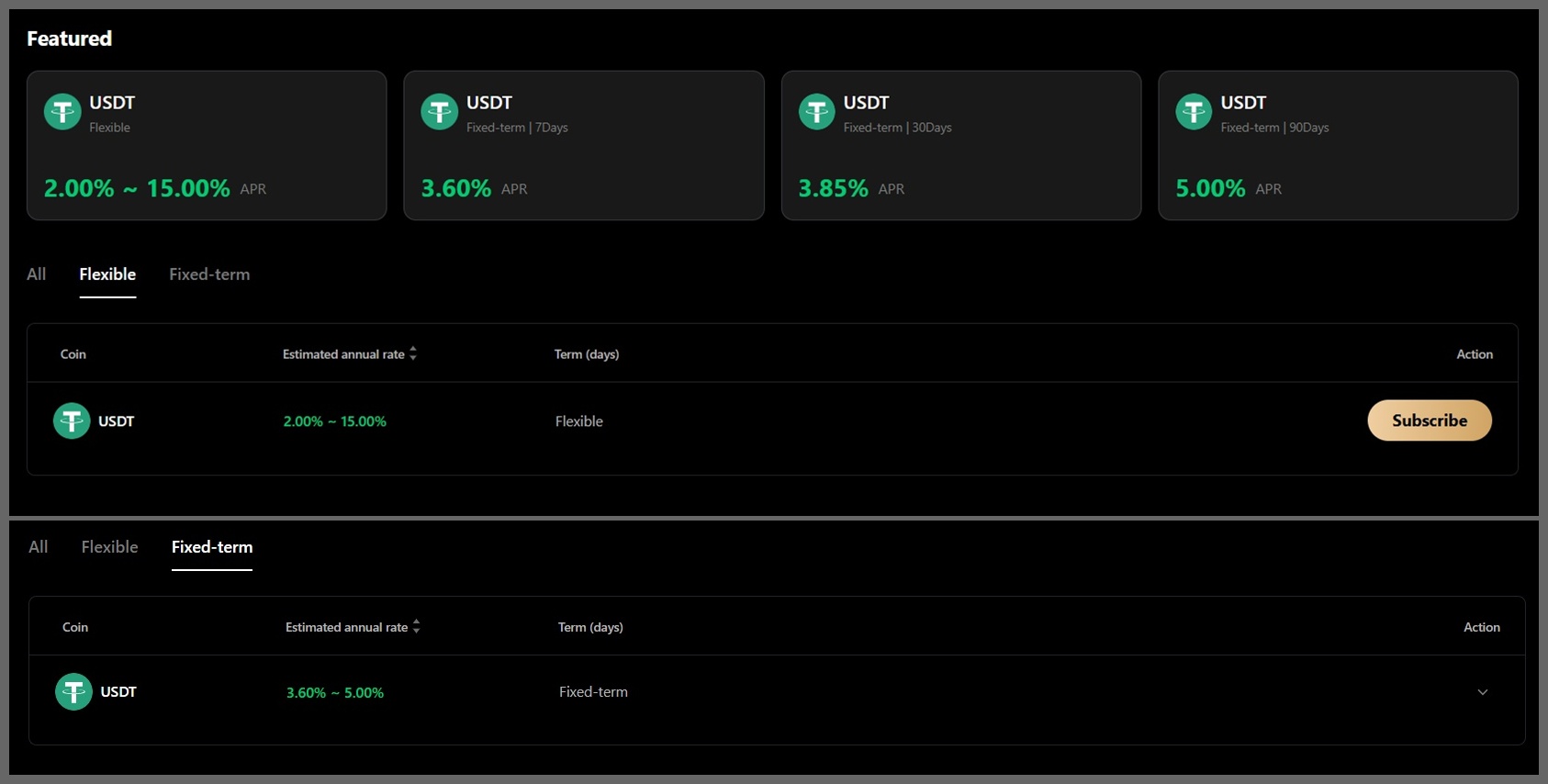Click USDT coin icon in Flexible table row
Screen dimensions: 1548x784
(72, 421)
